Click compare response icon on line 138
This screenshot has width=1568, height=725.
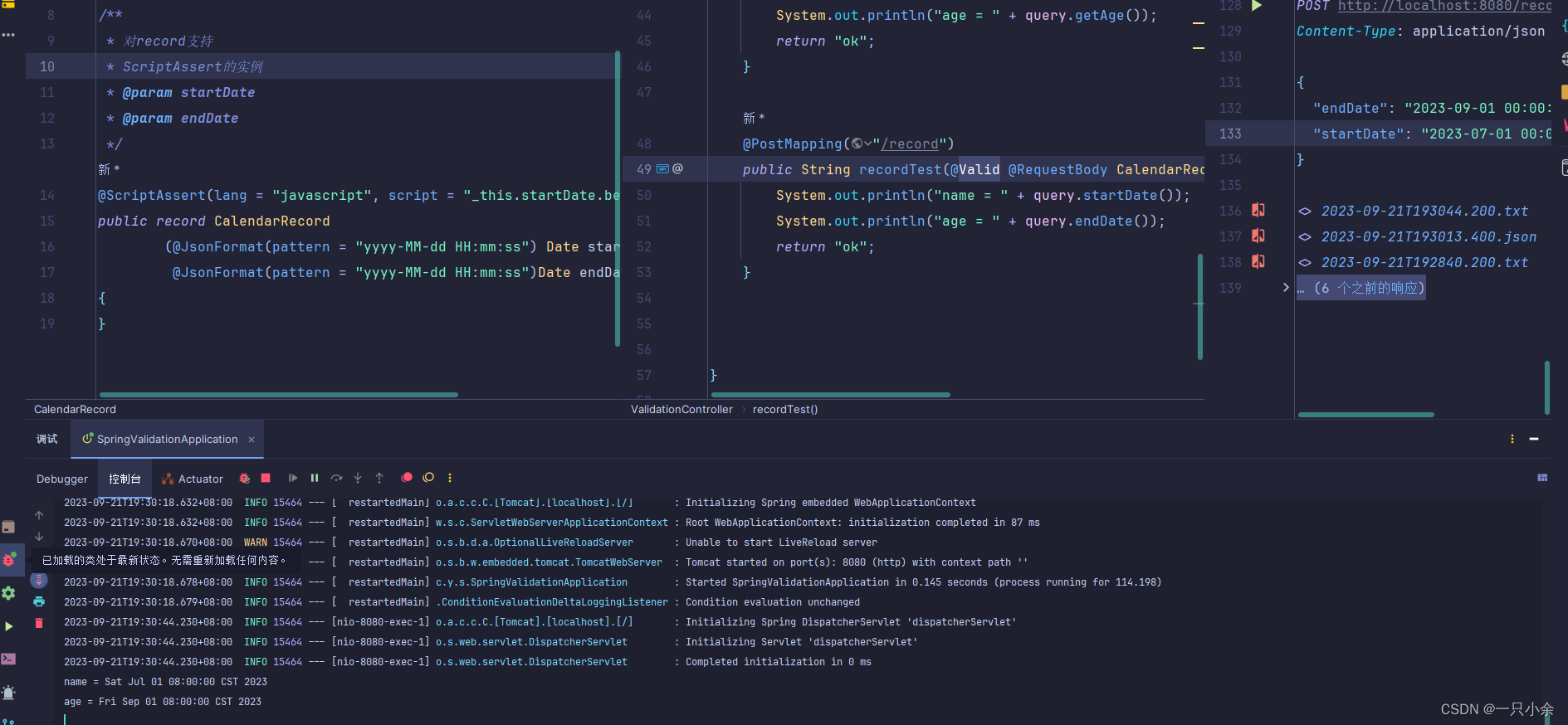coord(1258,262)
